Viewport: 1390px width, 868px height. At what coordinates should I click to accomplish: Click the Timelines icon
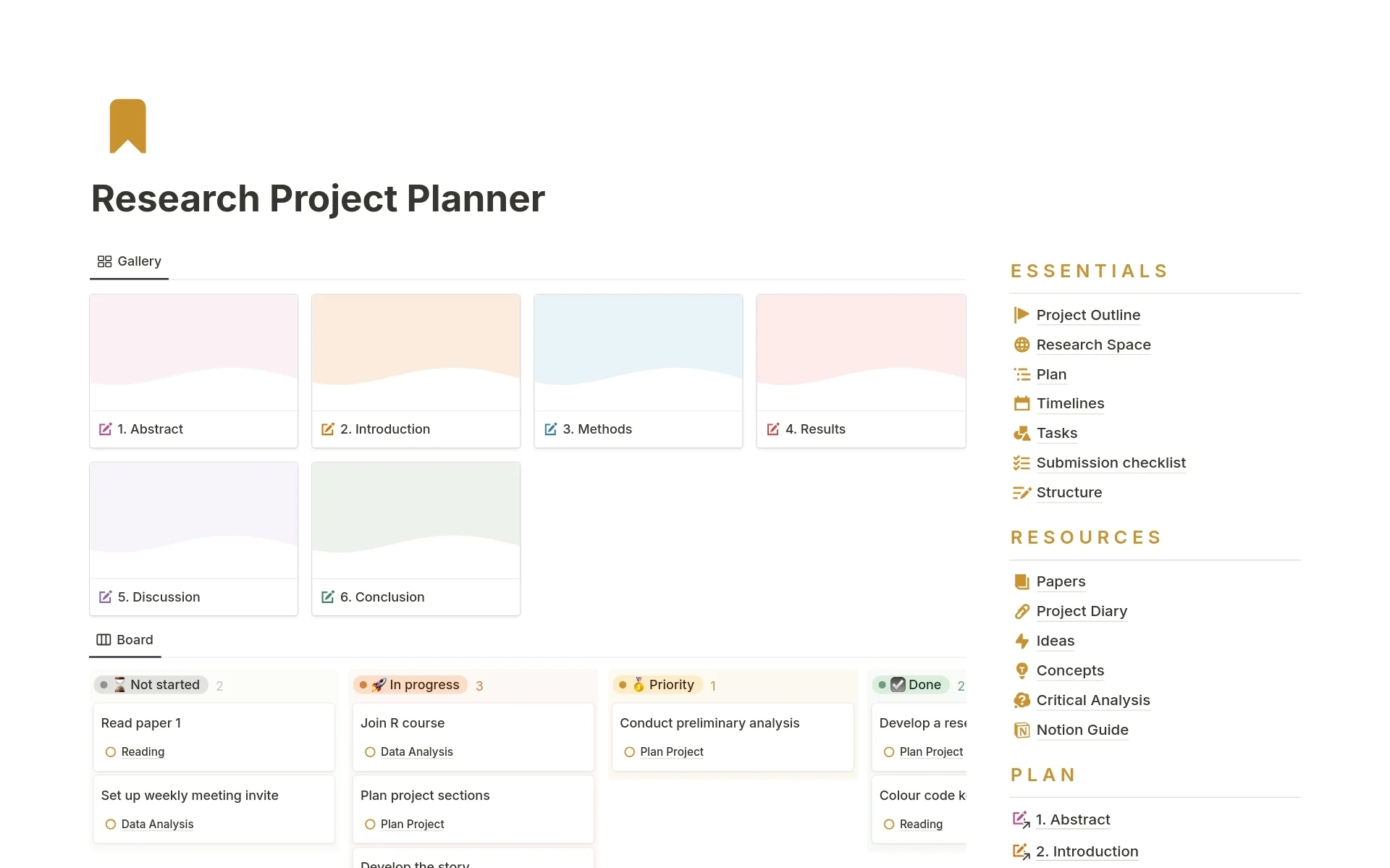1021,403
